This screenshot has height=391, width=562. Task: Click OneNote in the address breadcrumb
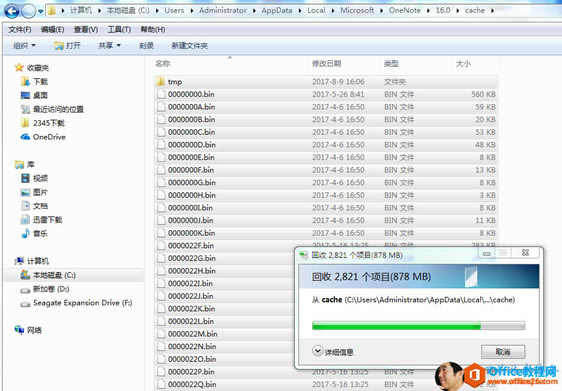tap(405, 10)
